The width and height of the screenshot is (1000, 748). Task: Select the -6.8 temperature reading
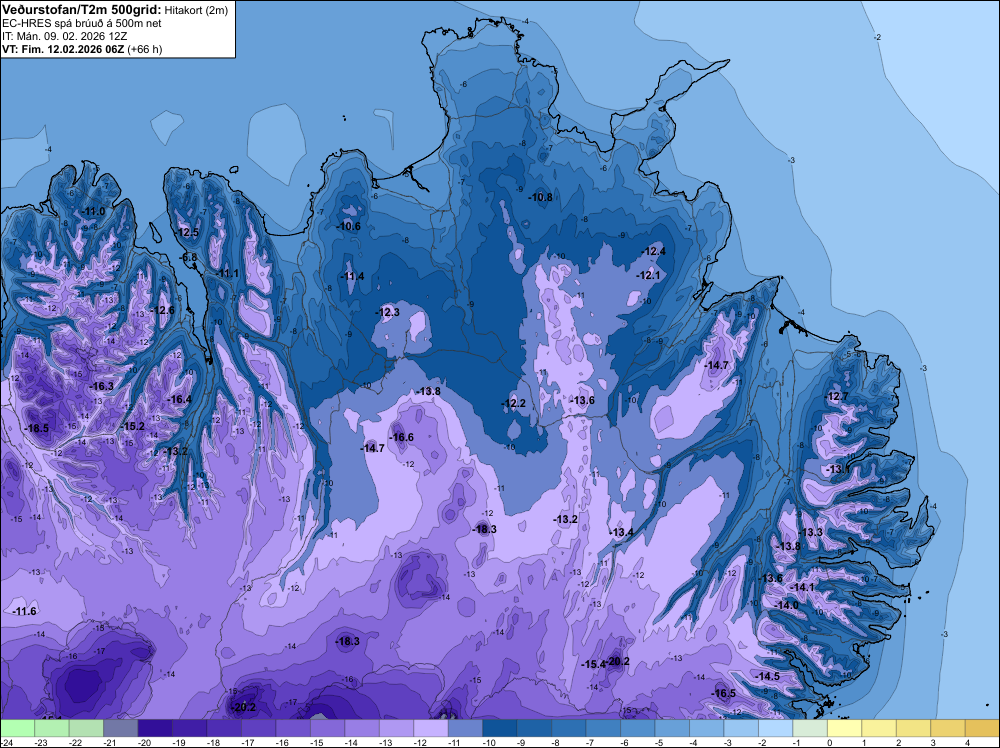[x=189, y=258]
